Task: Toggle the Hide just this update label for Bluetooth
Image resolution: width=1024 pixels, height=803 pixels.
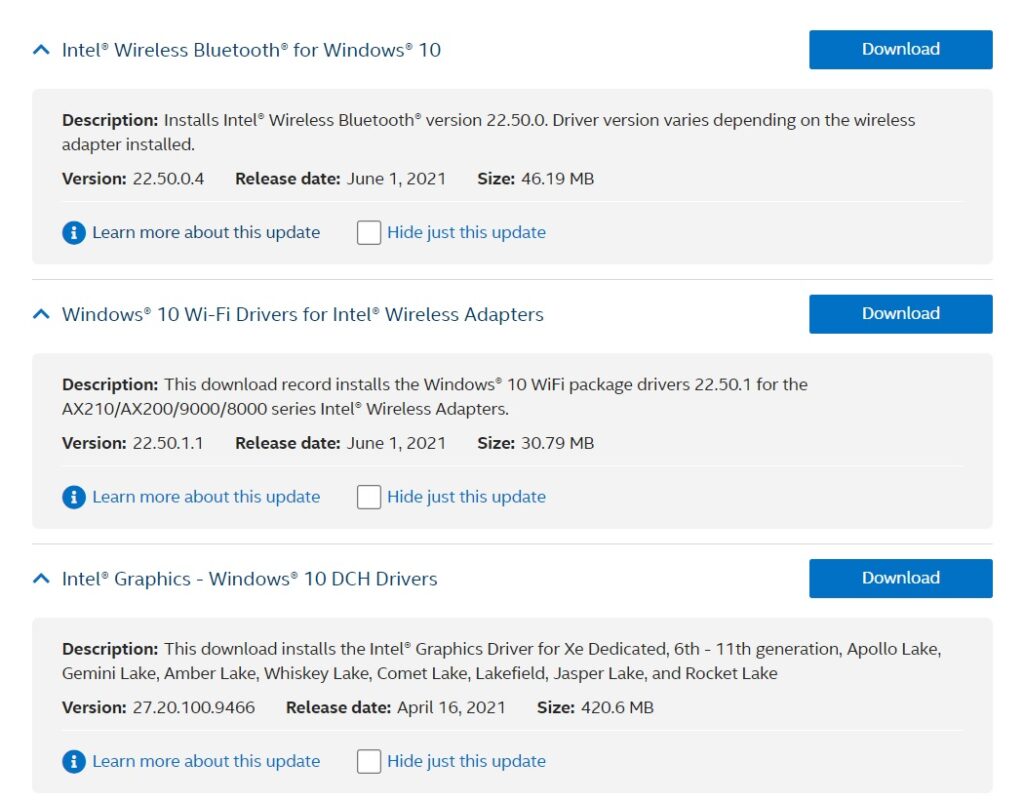Action: [466, 232]
